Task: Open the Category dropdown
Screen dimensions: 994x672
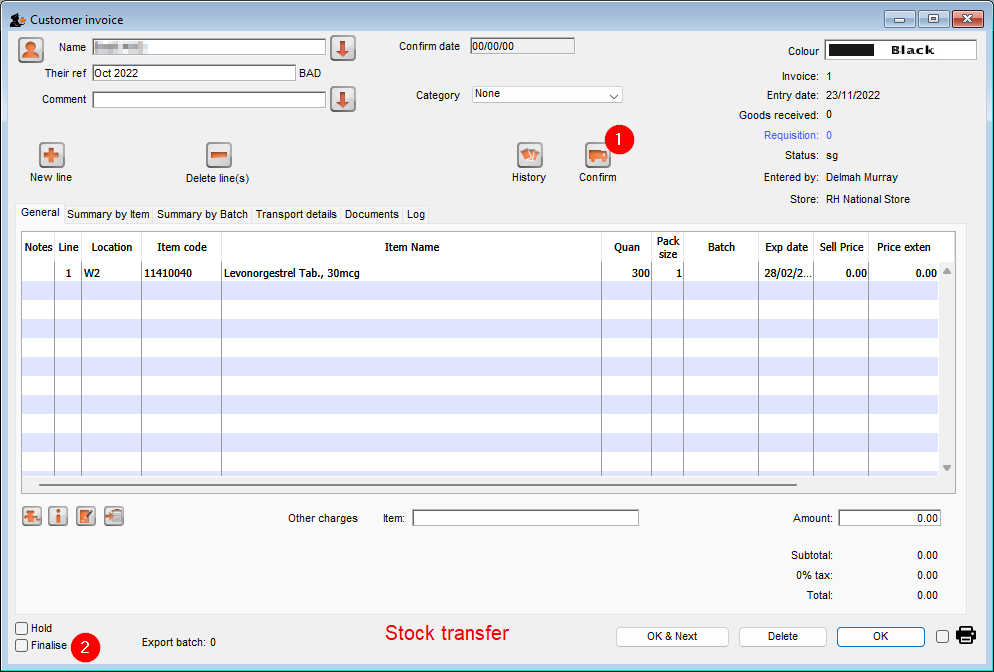Action: point(547,95)
